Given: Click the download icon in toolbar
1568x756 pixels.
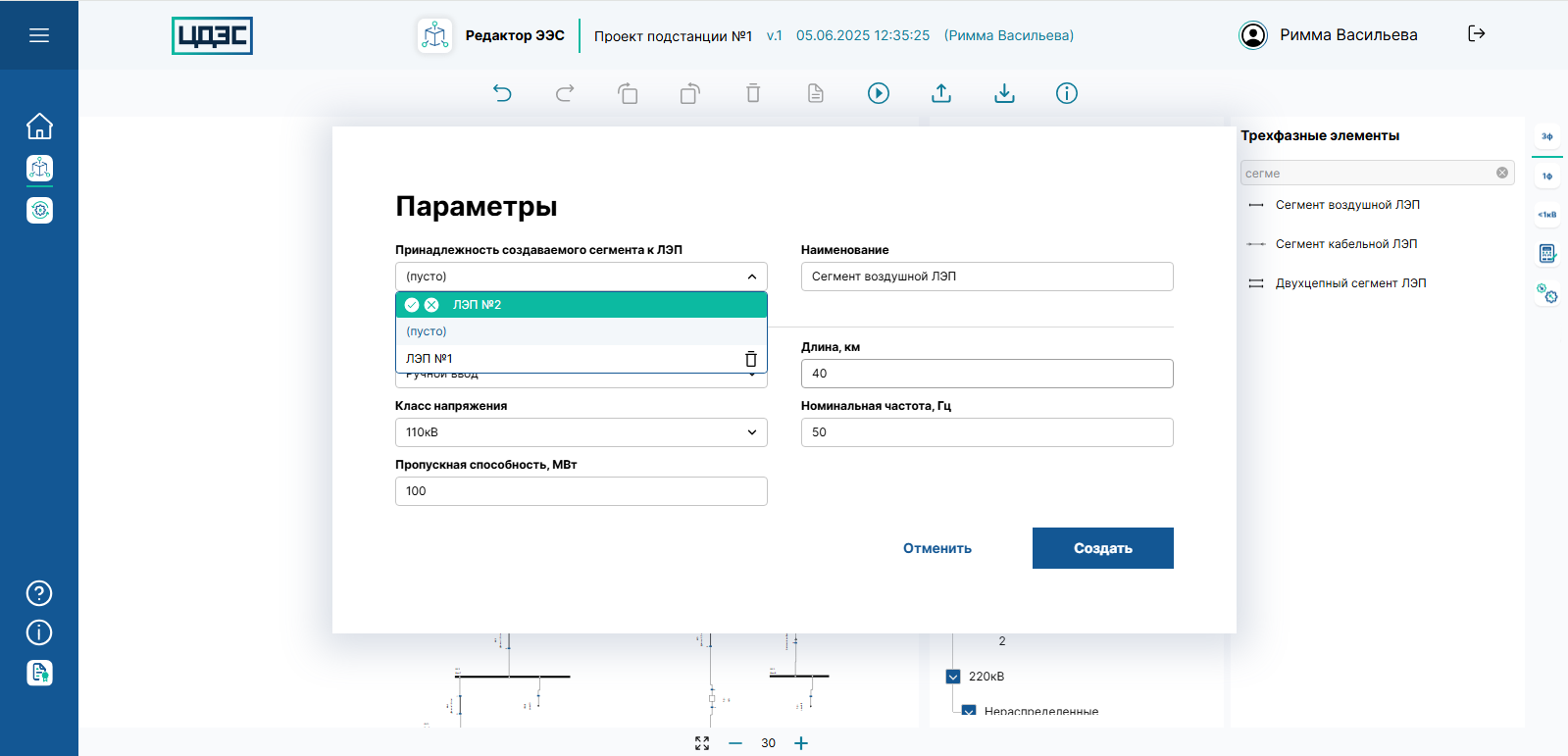Looking at the screenshot, I should (x=1004, y=93).
